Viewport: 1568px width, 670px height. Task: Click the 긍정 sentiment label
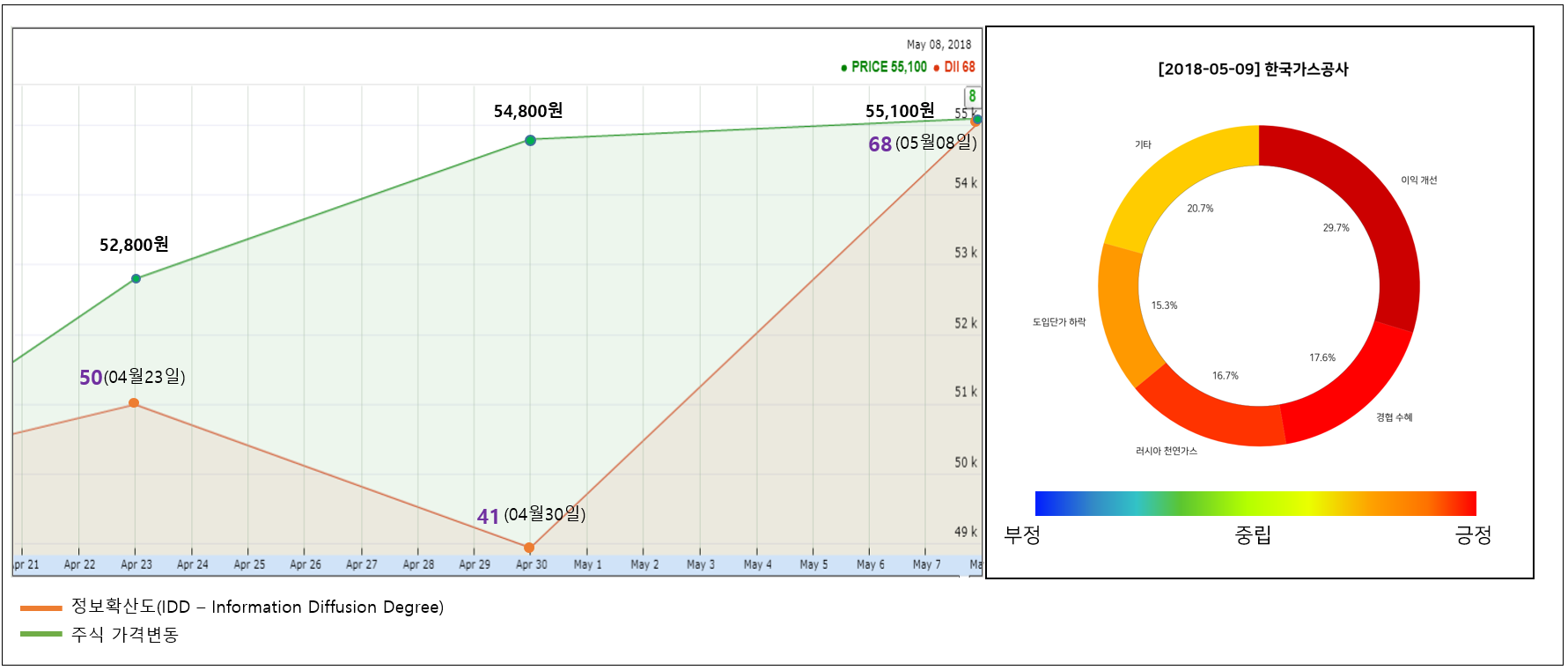point(1473,534)
